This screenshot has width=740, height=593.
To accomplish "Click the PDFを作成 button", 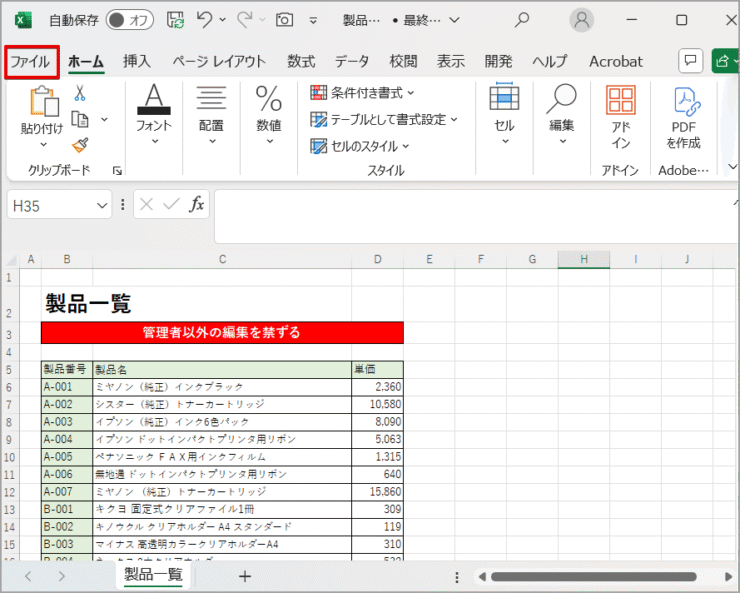I will click(683, 118).
